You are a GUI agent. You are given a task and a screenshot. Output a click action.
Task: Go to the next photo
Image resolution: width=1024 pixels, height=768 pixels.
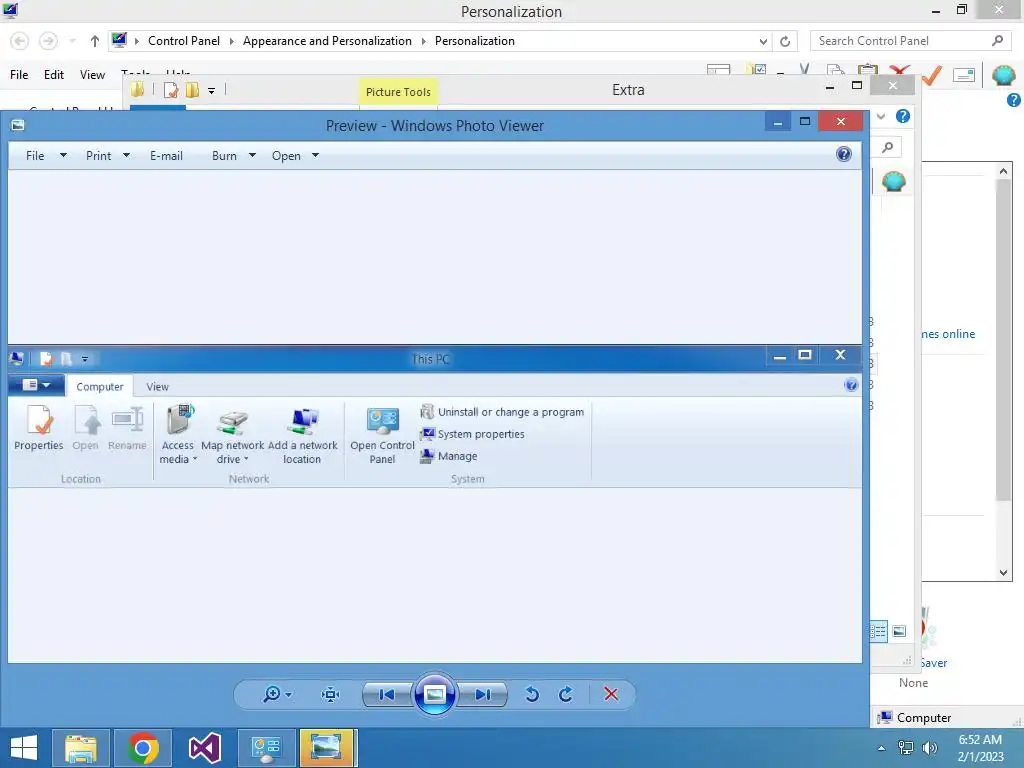pos(483,694)
